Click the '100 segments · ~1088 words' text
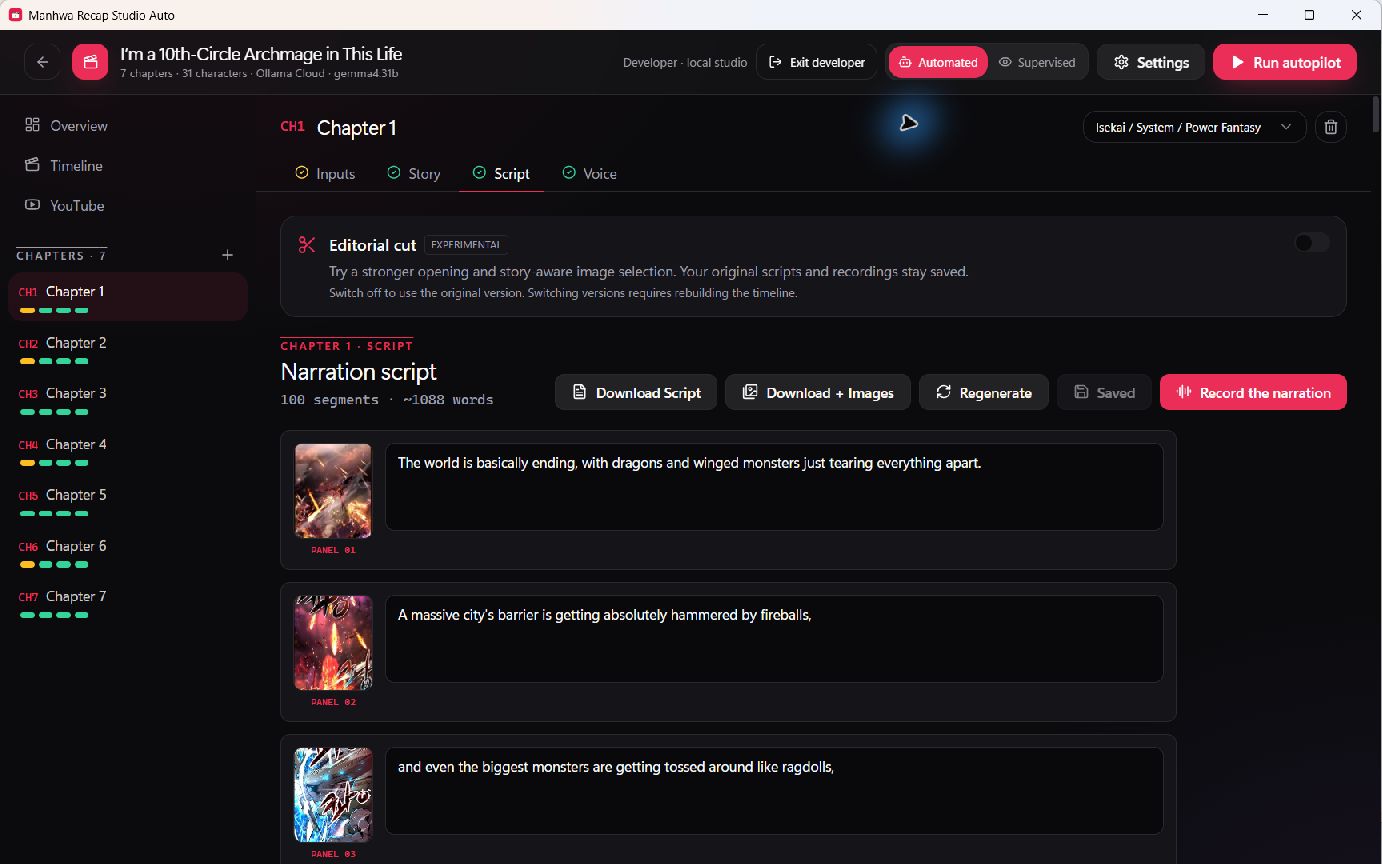Screen dimensions: 1382x864 point(387,400)
